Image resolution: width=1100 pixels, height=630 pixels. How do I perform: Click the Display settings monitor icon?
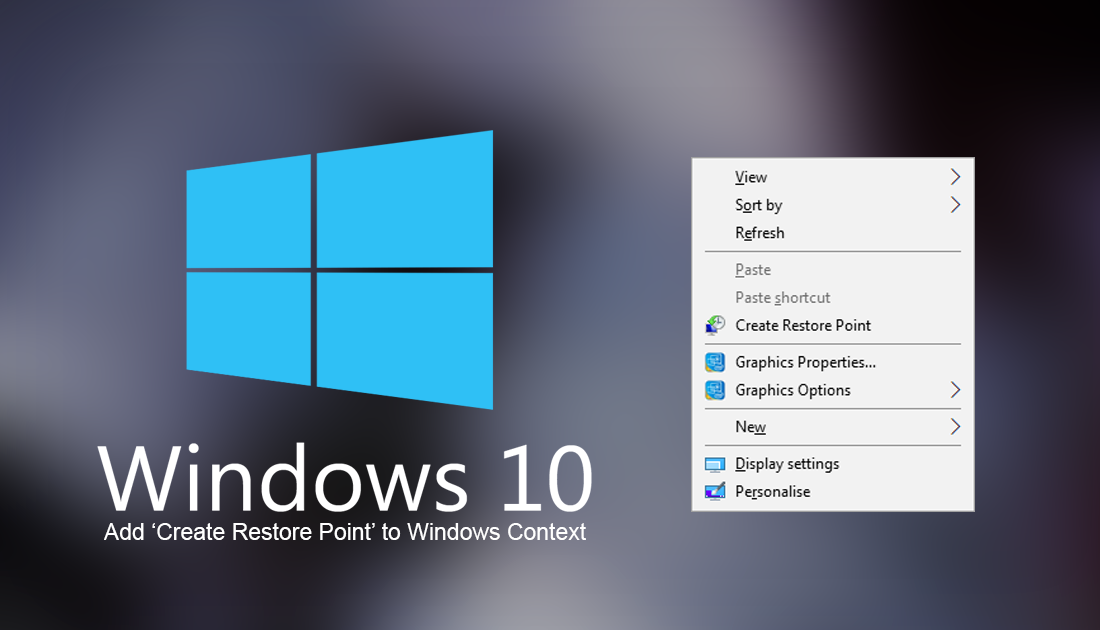pos(715,464)
